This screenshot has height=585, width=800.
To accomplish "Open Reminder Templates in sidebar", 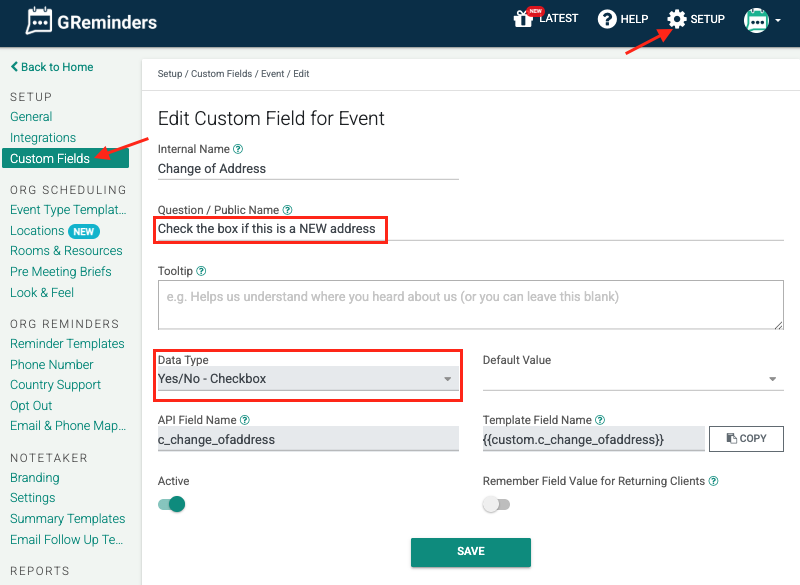I will pyautogui.click(x=65, y=344).
